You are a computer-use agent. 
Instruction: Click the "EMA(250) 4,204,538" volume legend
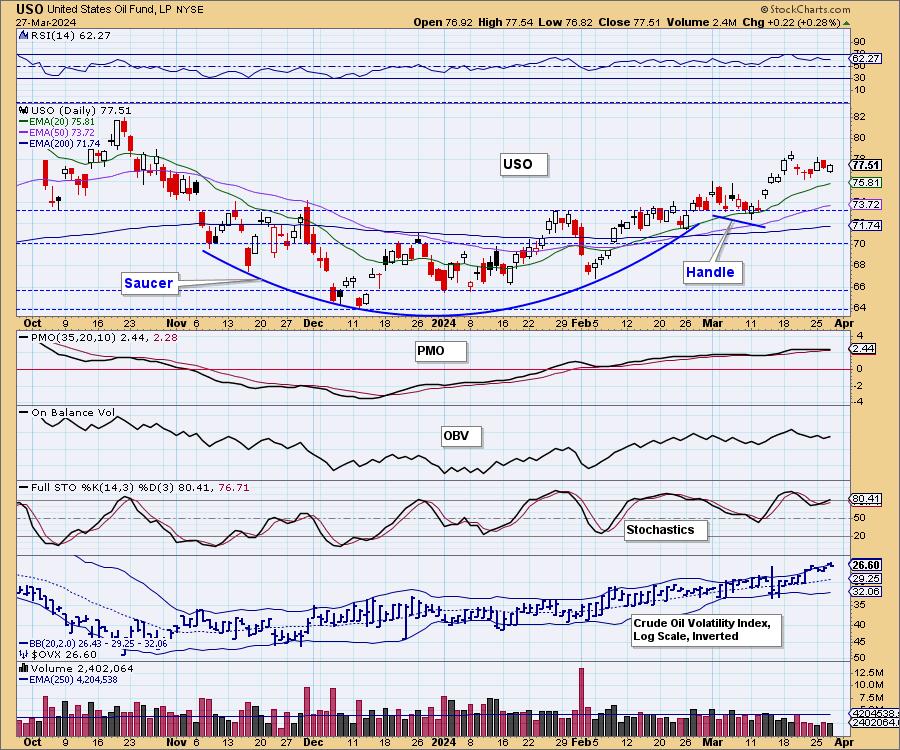coord(73,679)
